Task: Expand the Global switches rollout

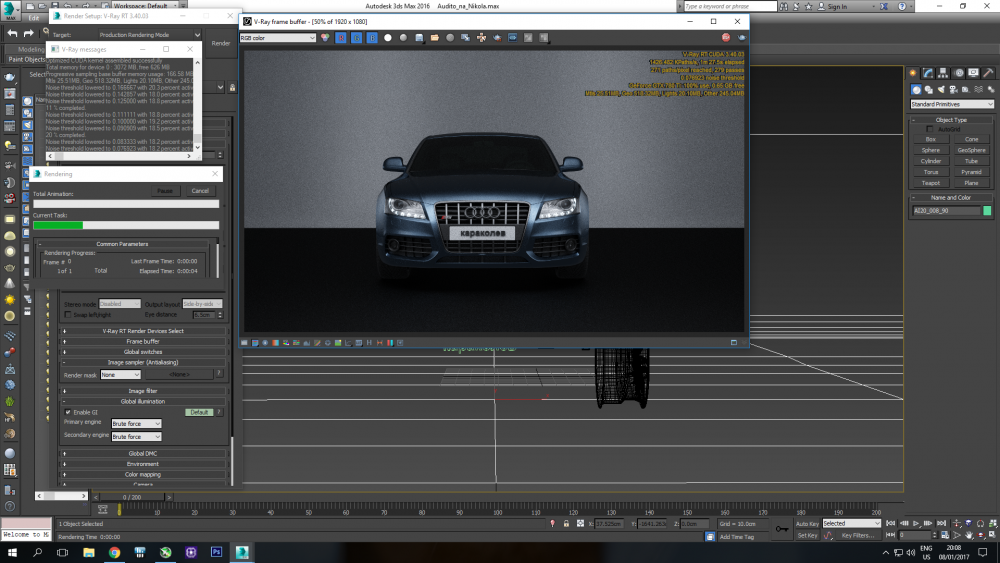Action: 143,352
